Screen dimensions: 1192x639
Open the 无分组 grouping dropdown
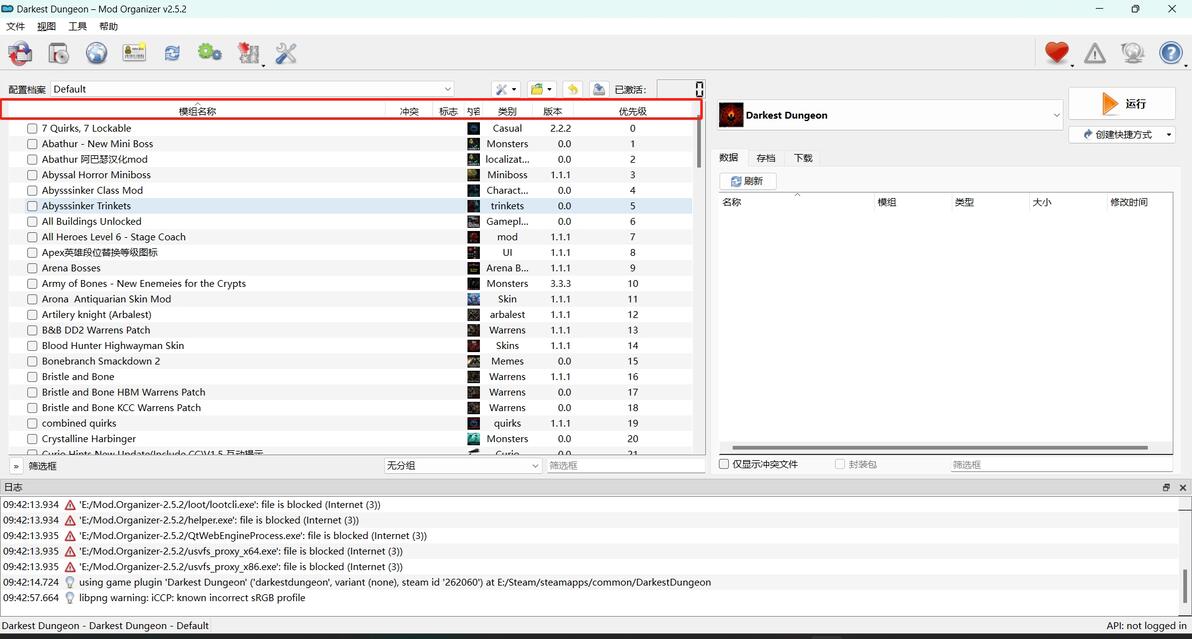462,466
